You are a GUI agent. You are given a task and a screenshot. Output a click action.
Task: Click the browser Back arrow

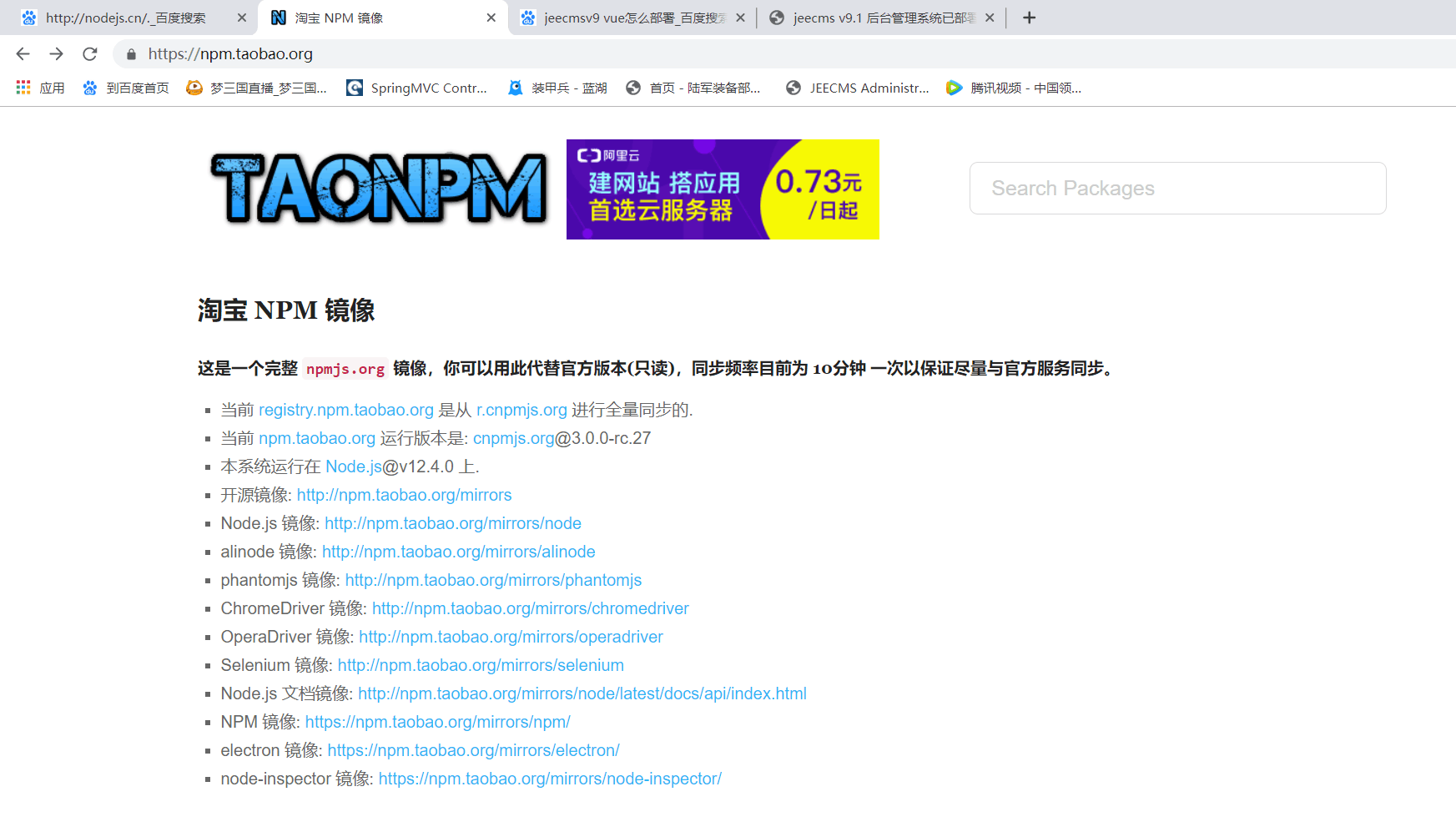coord(23,54)
